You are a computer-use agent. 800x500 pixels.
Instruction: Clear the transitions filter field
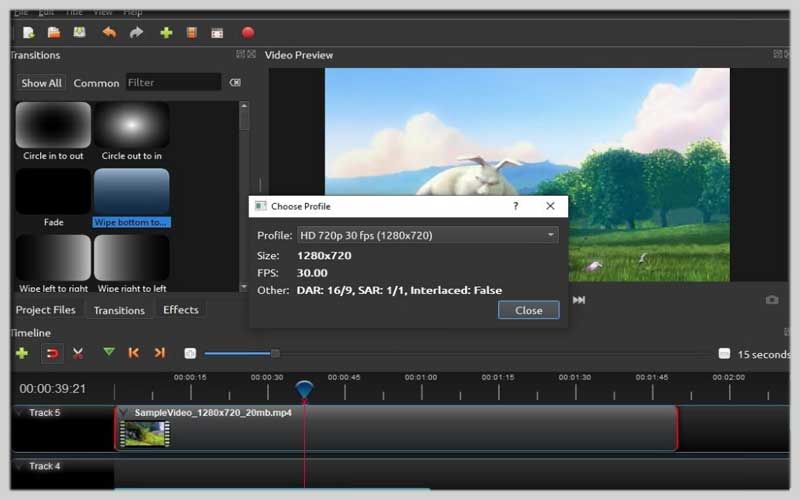[235, 83]
